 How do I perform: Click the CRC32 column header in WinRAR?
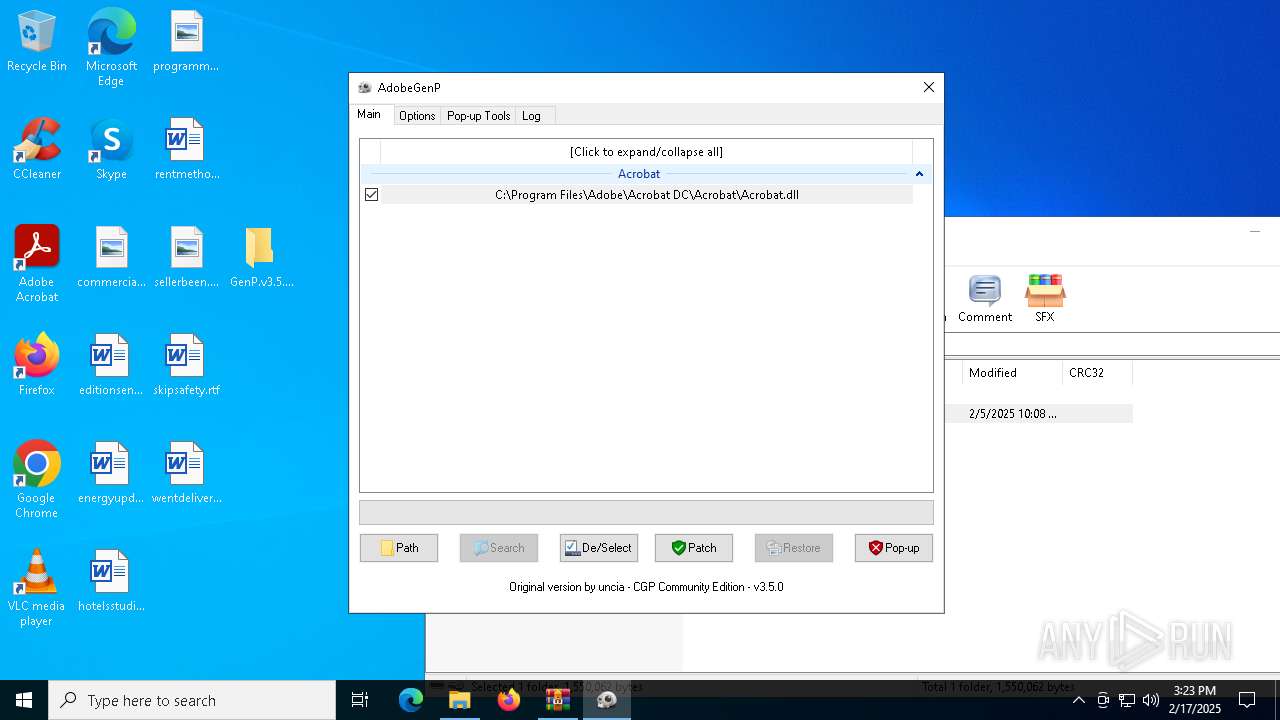click(x=1097, y=373)
